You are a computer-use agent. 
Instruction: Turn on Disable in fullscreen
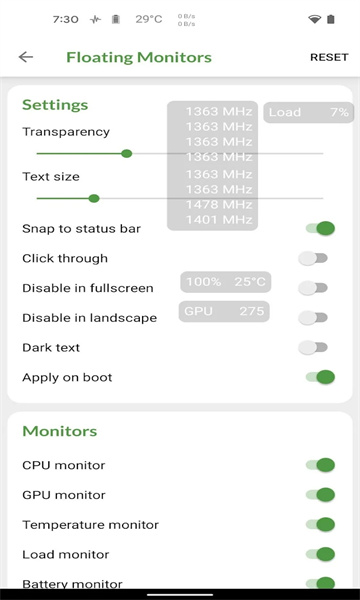tap(313, 288)
